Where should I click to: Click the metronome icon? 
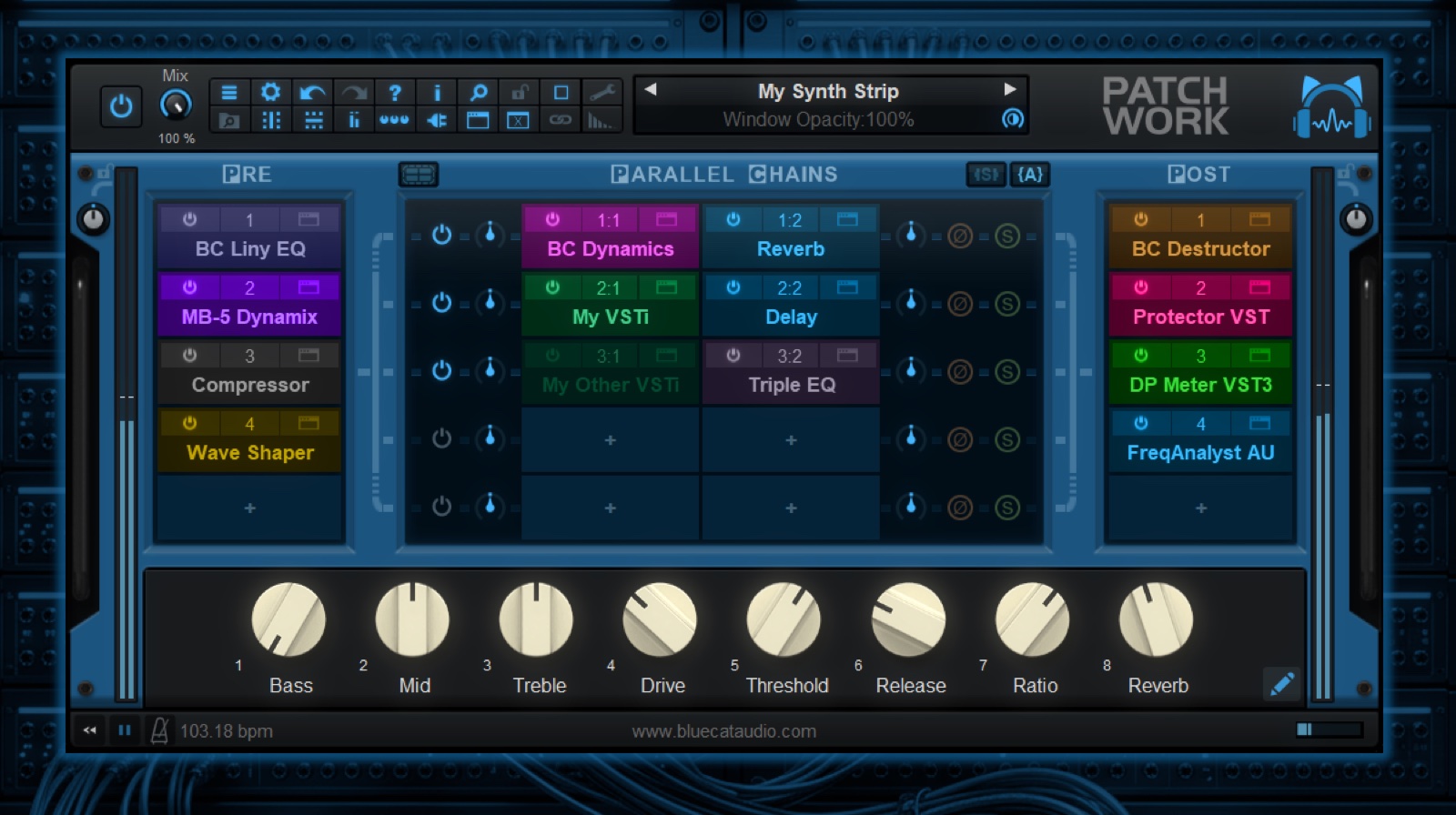click(159, 730)
